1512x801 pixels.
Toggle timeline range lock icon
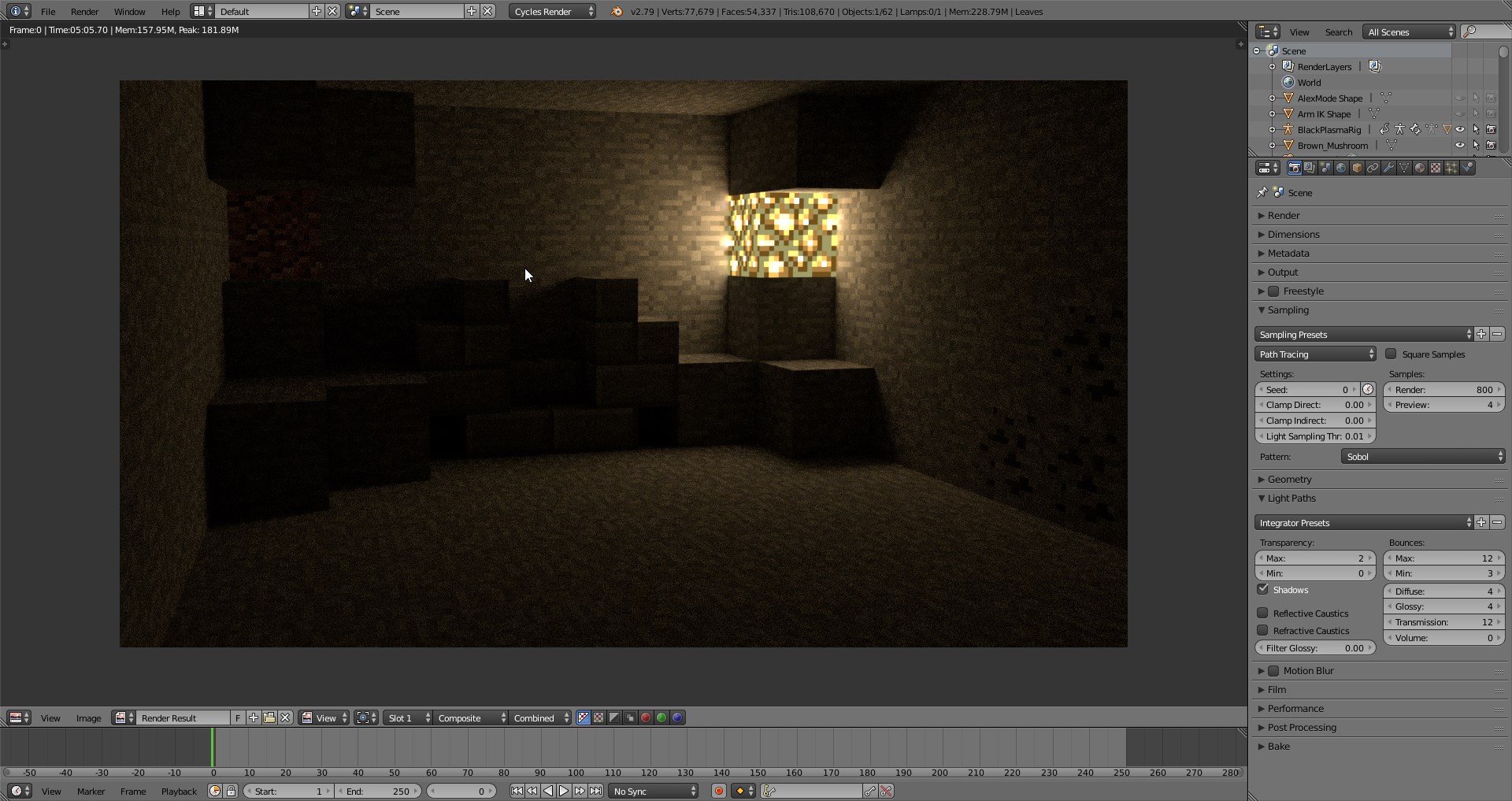tap(231, 791)
